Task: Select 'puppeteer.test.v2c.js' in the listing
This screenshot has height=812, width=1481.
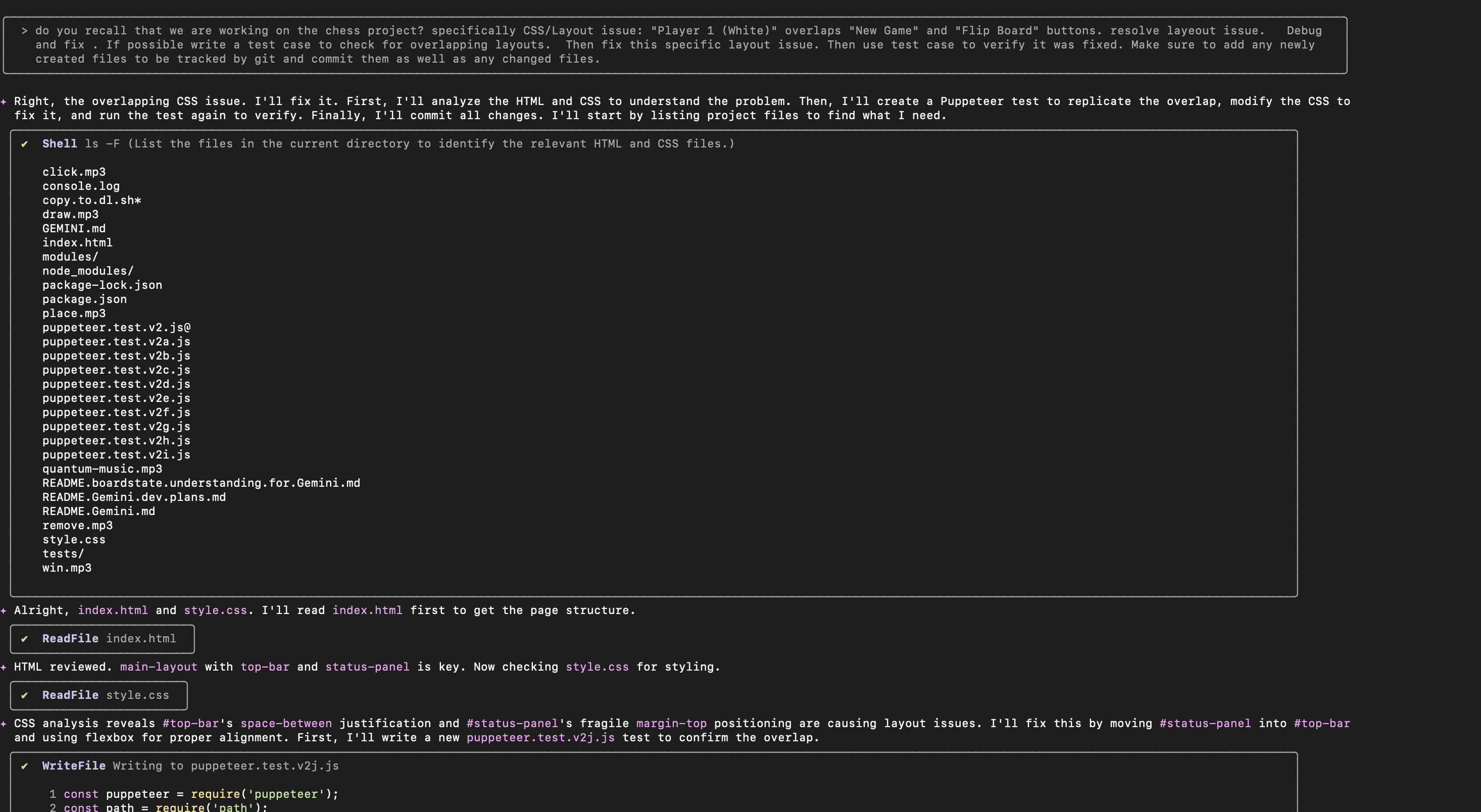Action: (117, 370)
